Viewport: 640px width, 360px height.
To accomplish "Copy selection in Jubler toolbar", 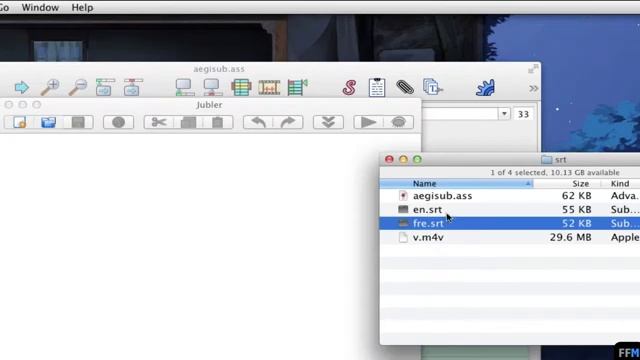I will coord(188,122).
